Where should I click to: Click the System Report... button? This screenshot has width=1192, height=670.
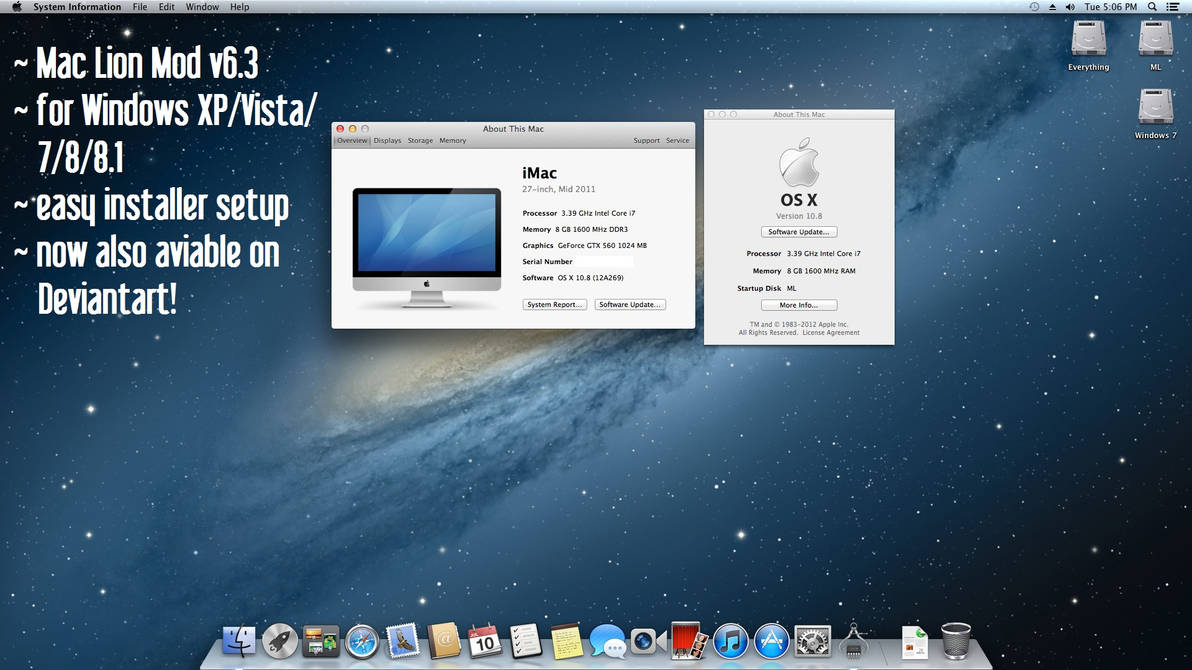(554, 304)
